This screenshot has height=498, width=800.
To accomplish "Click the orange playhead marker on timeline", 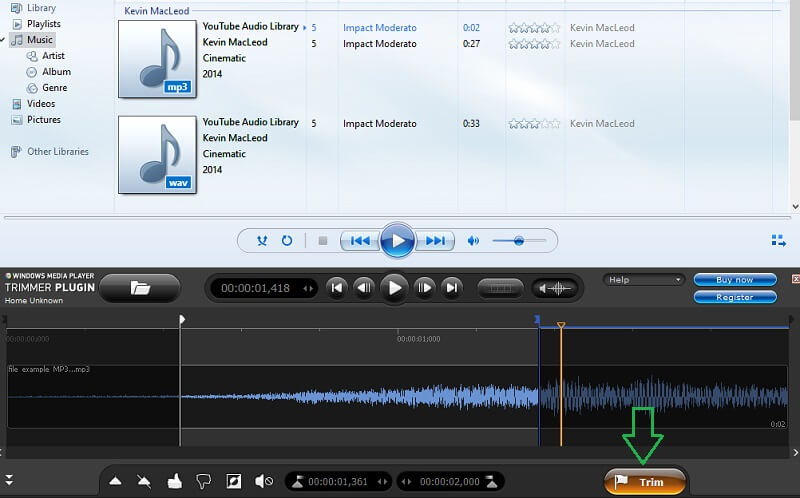I will 561,325.
